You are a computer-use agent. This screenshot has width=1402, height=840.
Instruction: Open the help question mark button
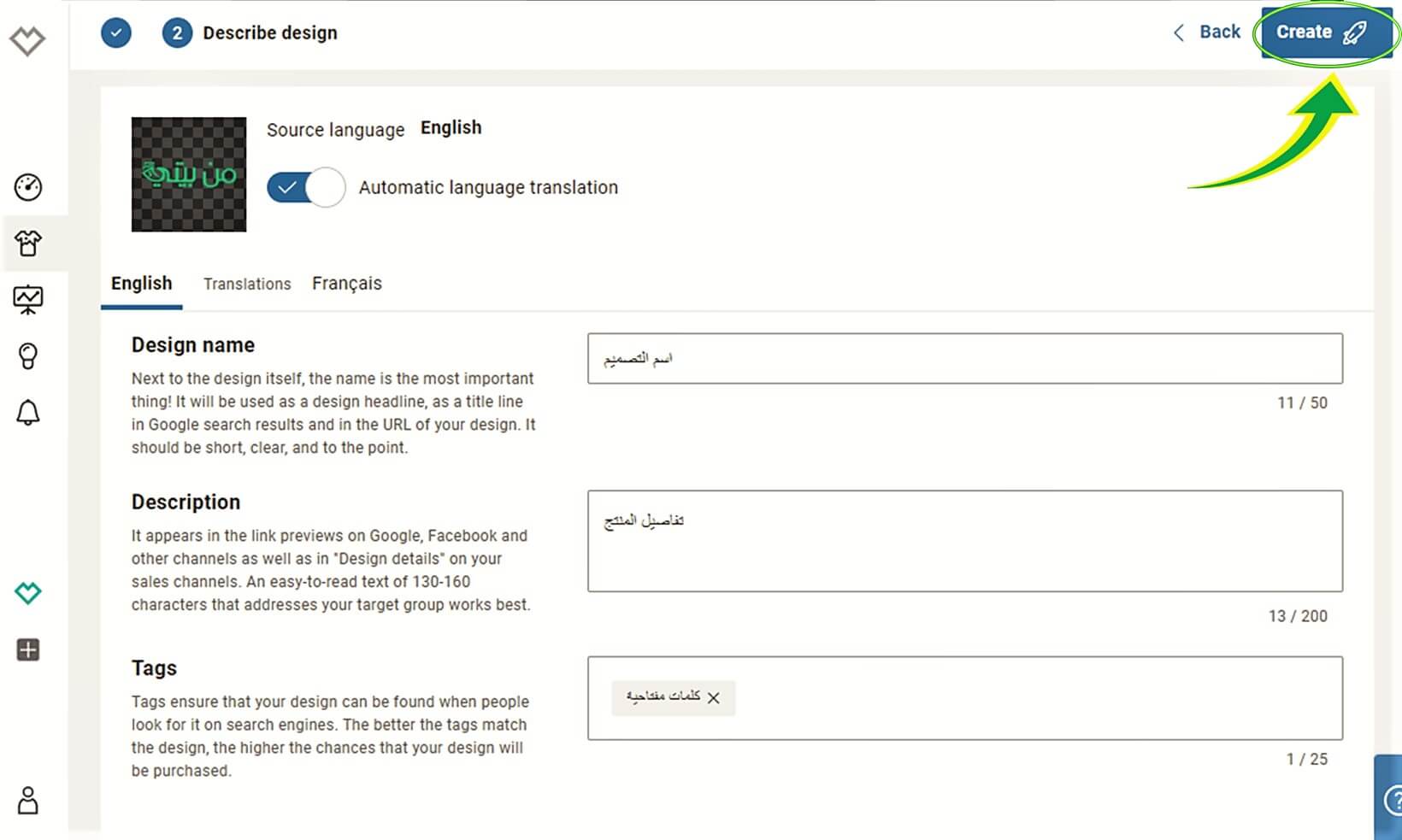tap(1390, 801)
